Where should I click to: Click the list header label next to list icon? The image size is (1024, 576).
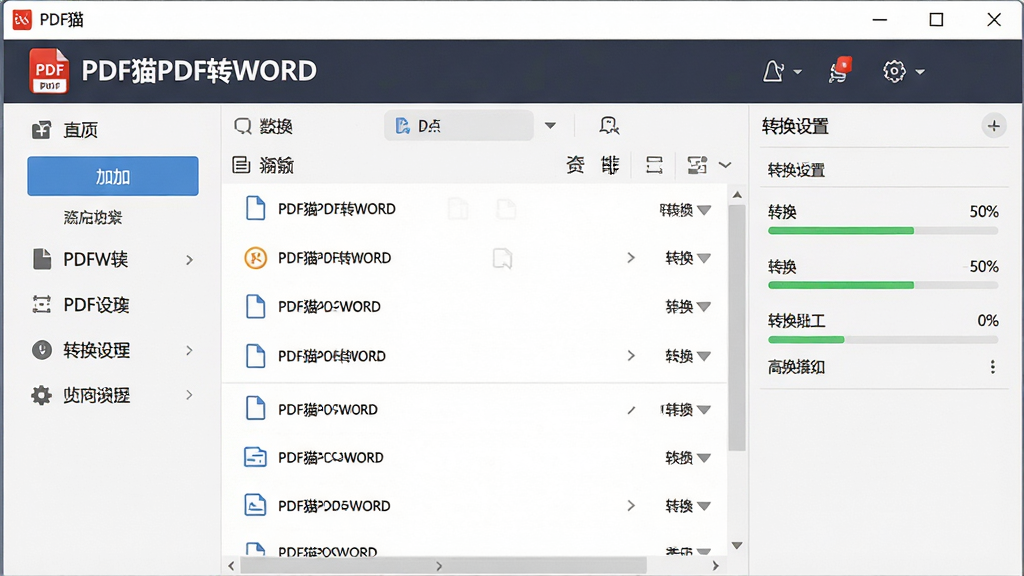click(x=276, y=165)
